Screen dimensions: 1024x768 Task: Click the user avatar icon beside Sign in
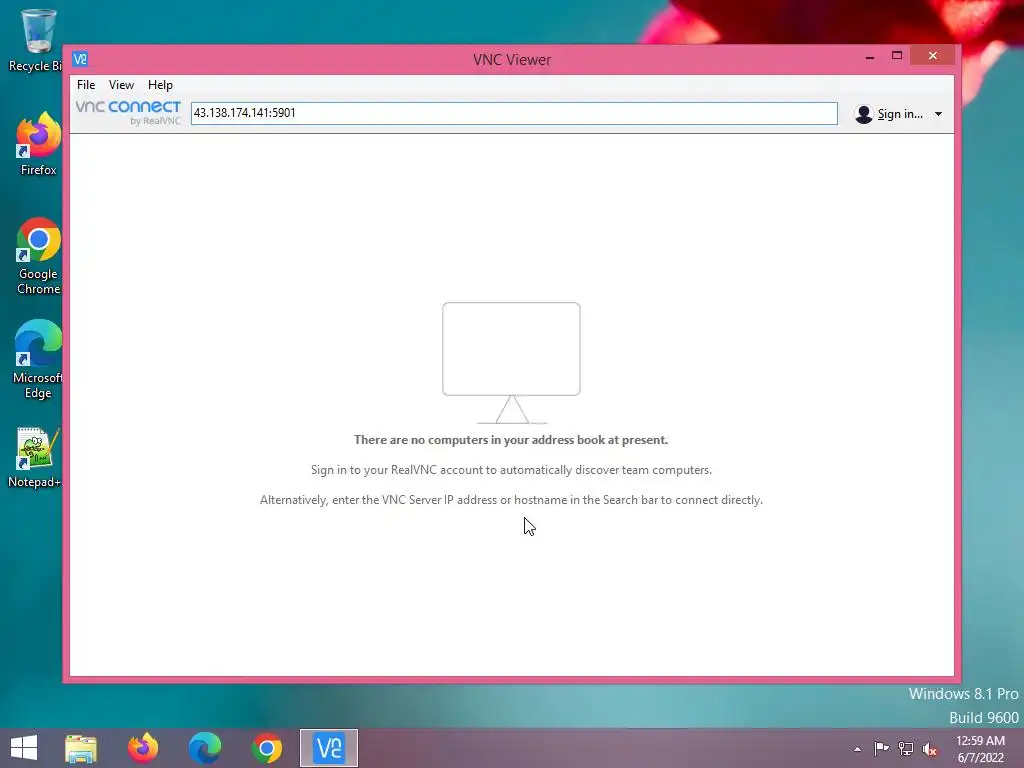(x=863, y=114)
